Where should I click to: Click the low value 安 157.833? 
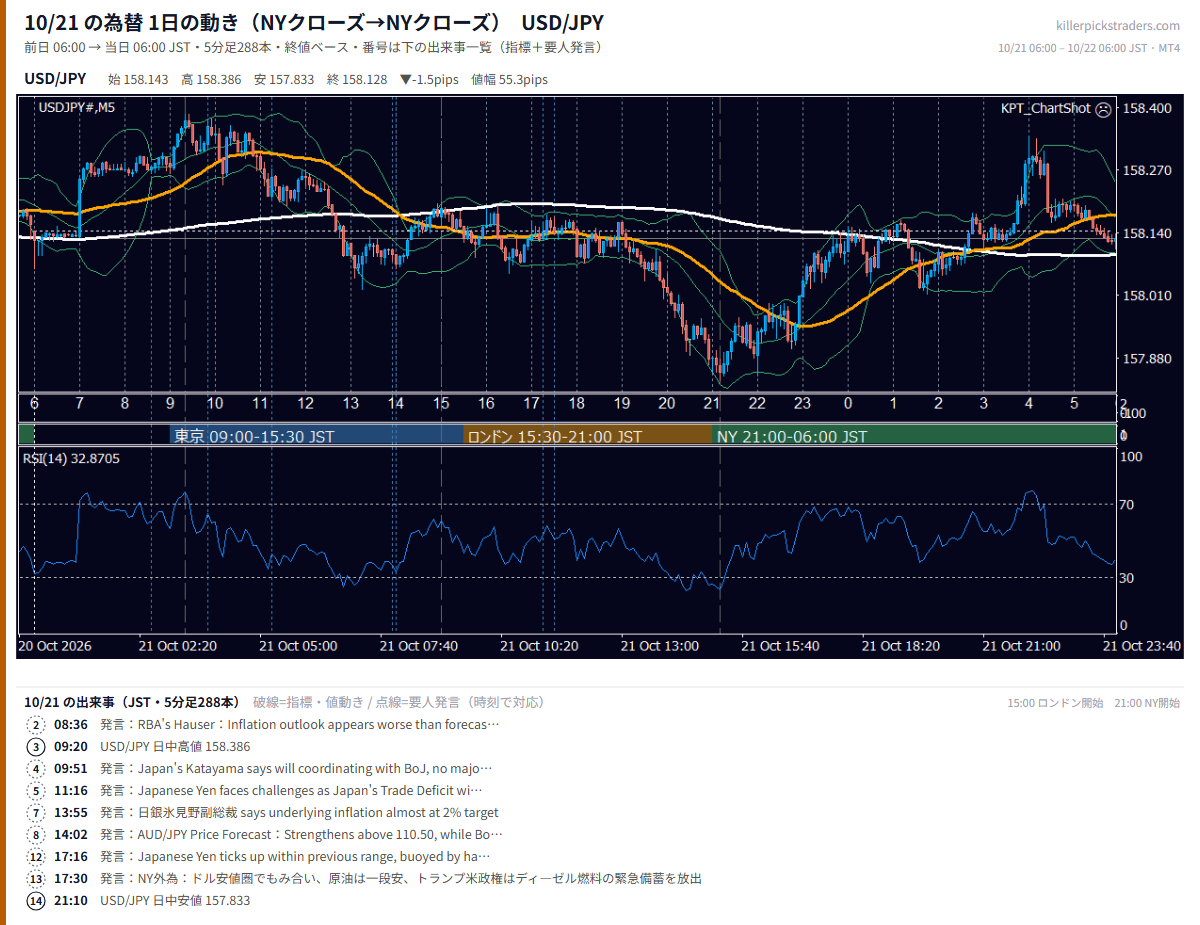tap(284, 80)
